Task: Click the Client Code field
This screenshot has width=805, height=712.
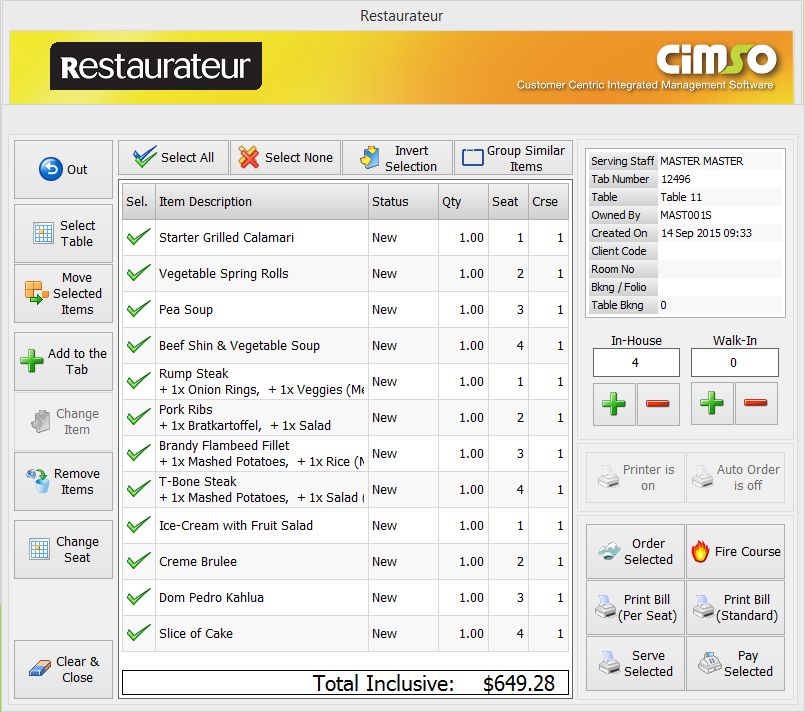Action: pos(720,251)
